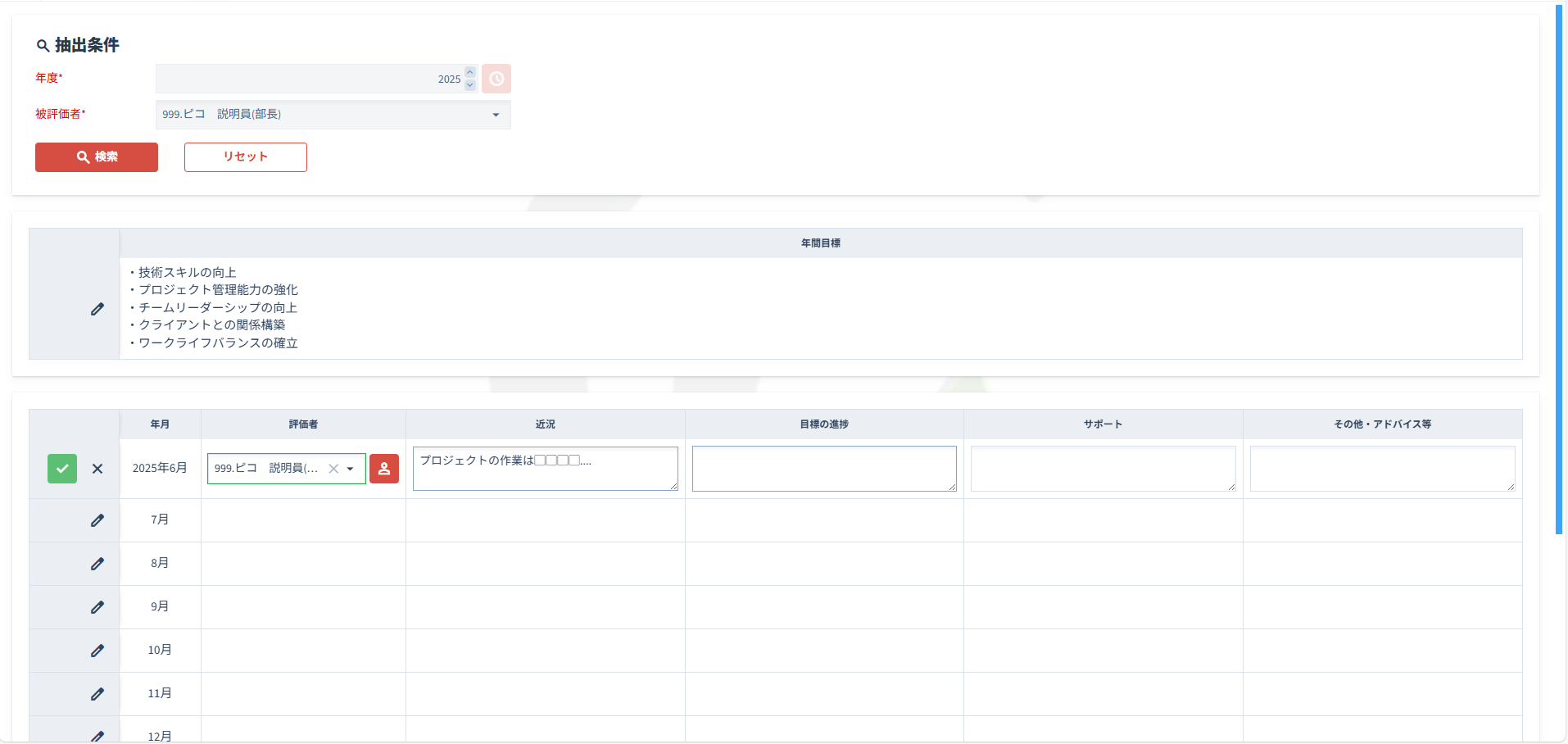
Task: Cancel editing the 2025年6月 row
Action: 97,469
